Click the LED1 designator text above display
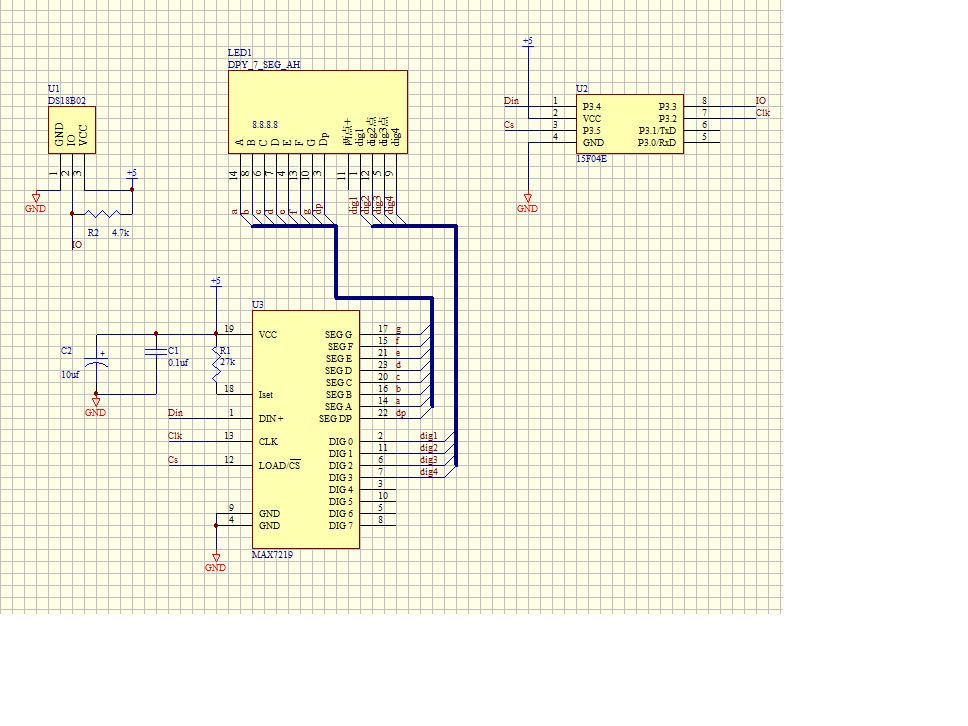This screenshot has height=726, width=968. pos(240,53)
